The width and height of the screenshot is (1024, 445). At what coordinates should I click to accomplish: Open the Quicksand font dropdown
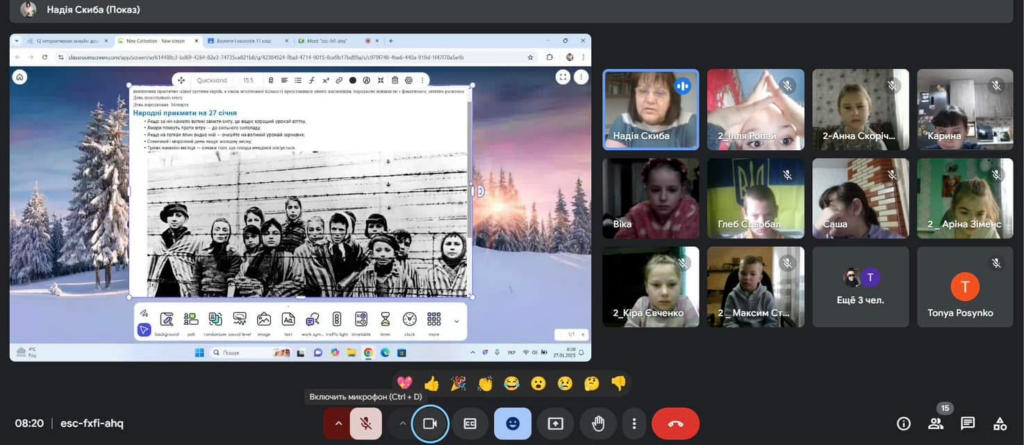tap(211, 80)
